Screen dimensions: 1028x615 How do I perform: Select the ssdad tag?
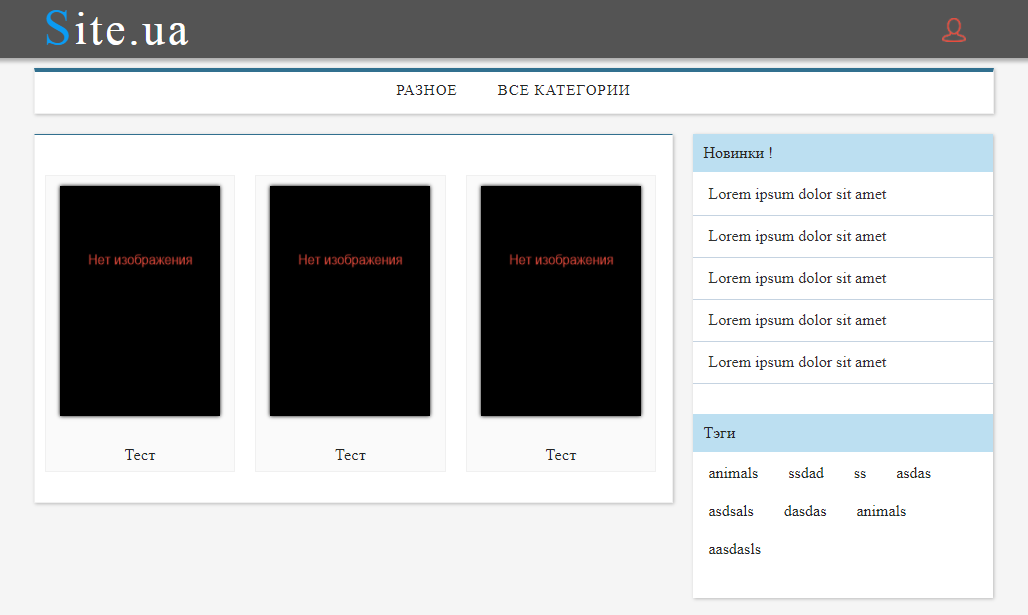point(806,473)
